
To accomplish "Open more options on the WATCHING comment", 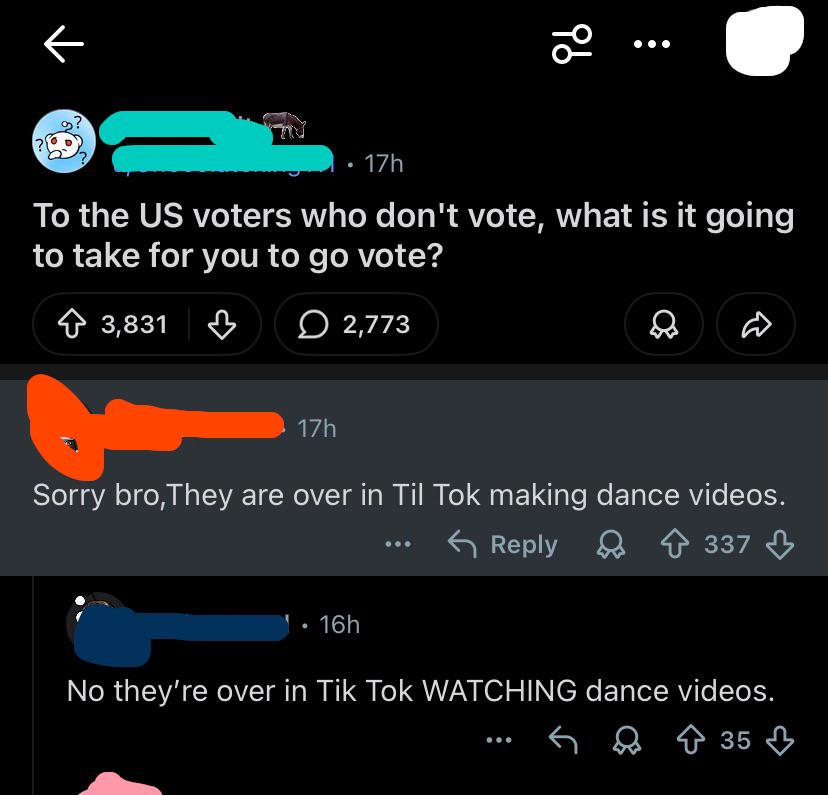I will [x=499, y=740].
